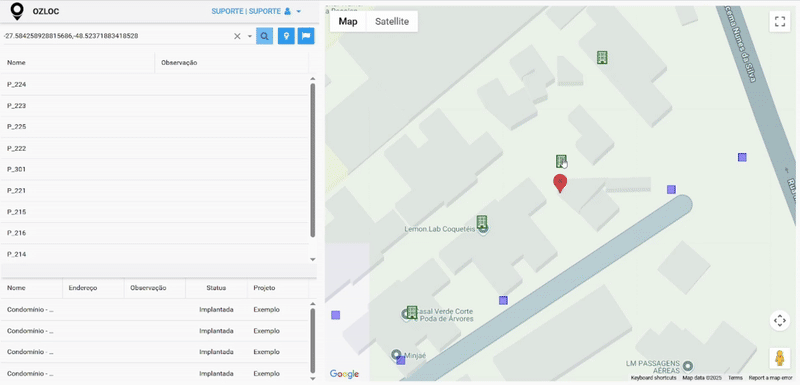Click the purple square marker beside Minjaé

pyautogui.click(x=401, y=361)
